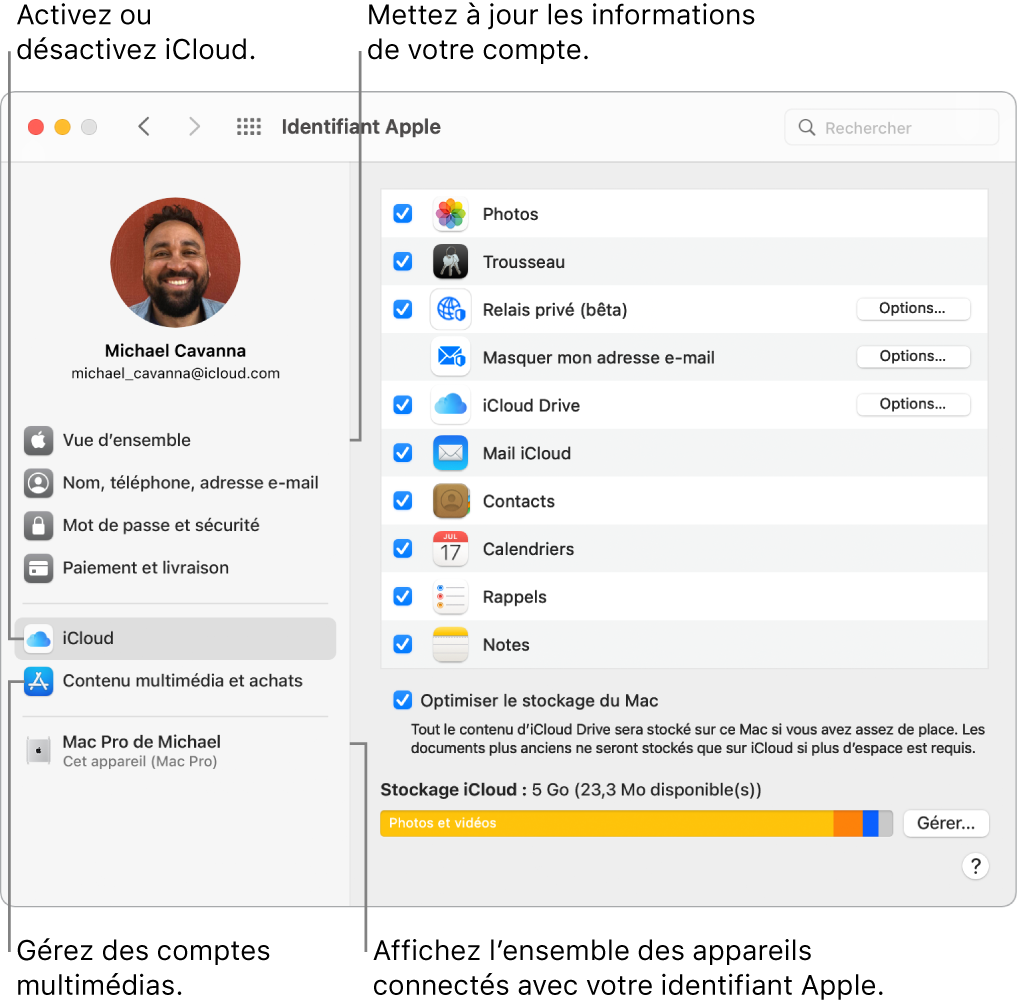Open the Photos iCloud service icon

tap(450, 213)
